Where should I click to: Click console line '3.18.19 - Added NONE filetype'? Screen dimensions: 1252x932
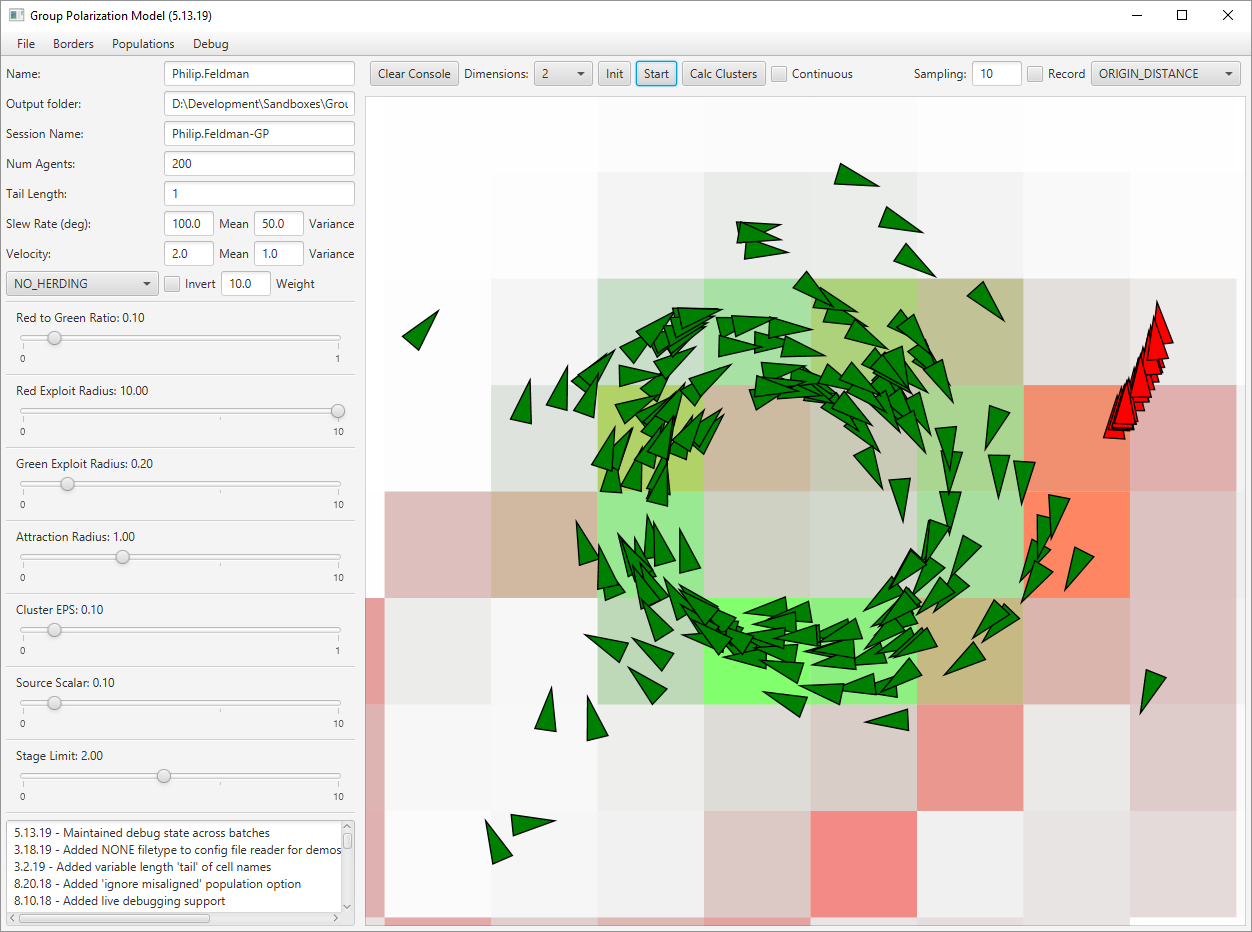point(177,850)
